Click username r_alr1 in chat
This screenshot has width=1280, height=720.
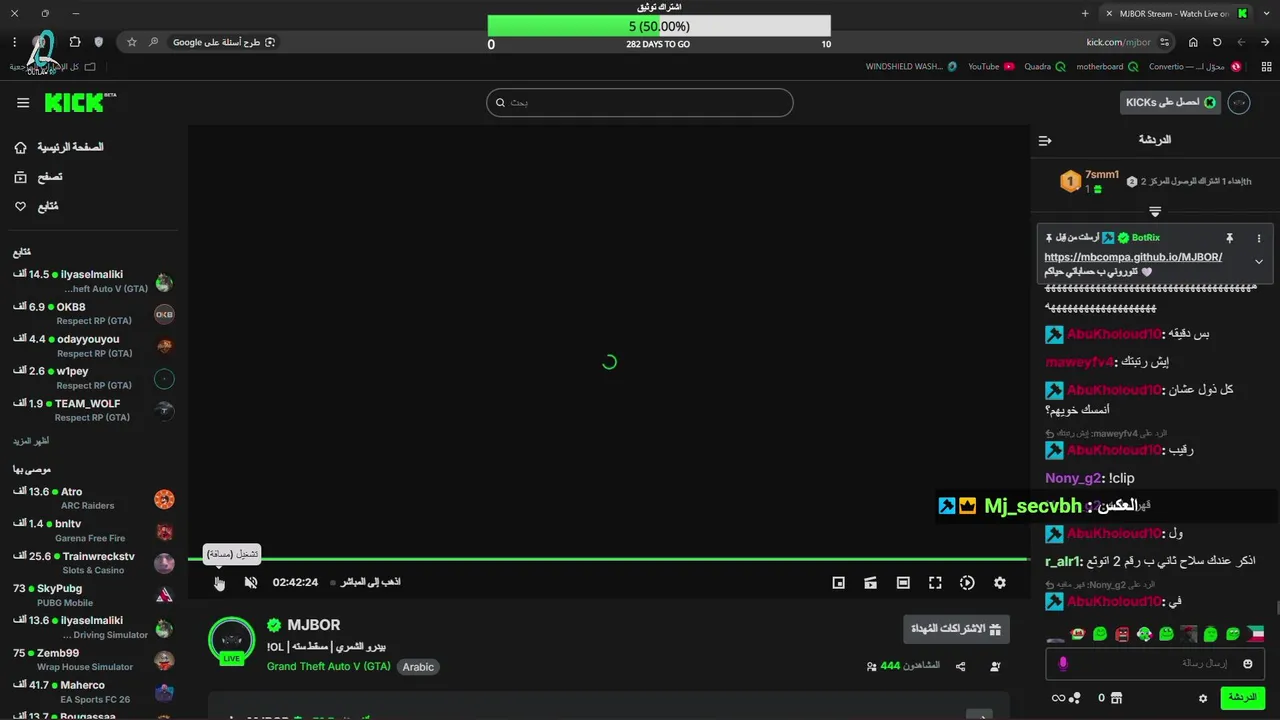coord(1063,562)
